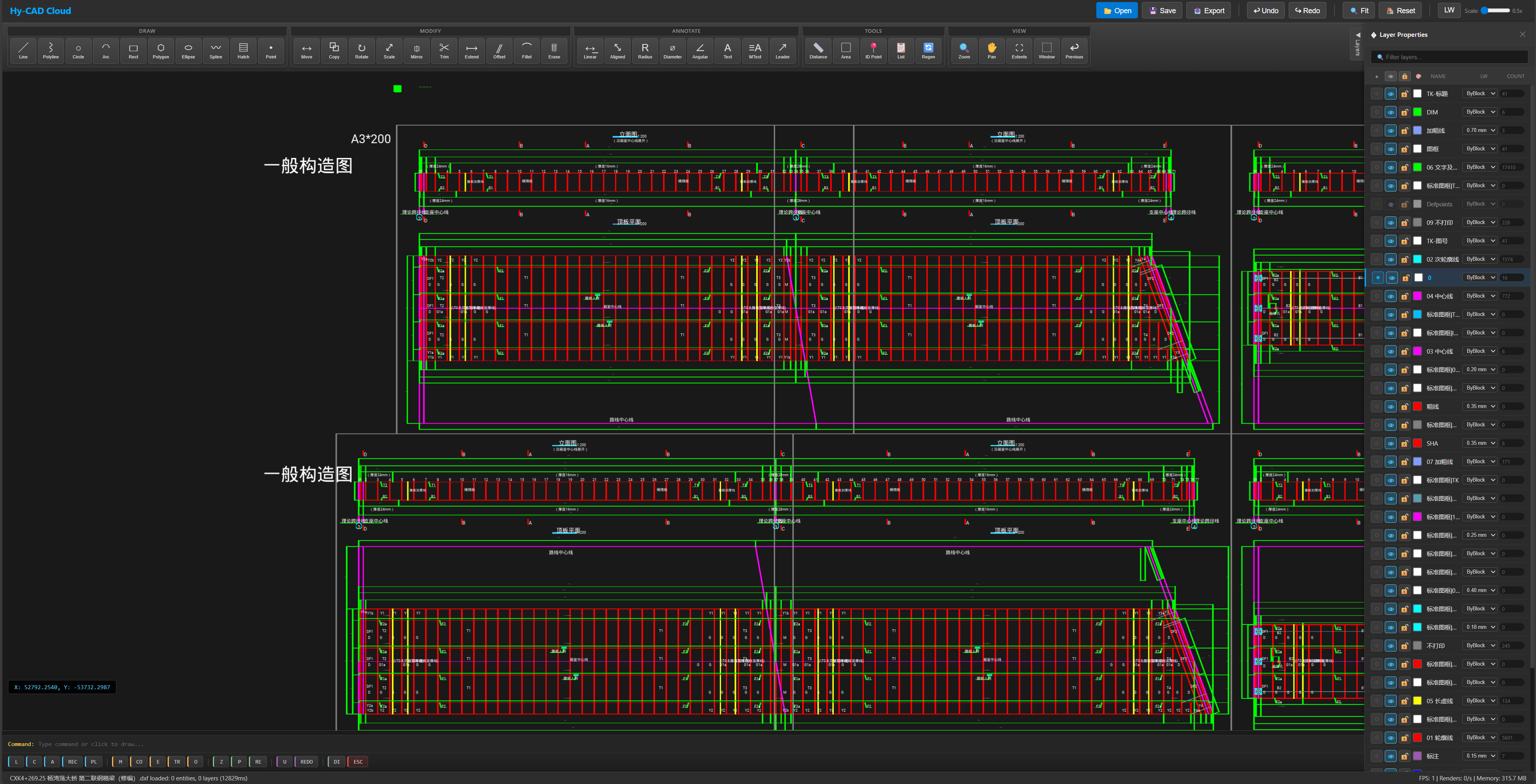Open lineweight dropdown for 粗线 layer

(x=1480, y=406)
